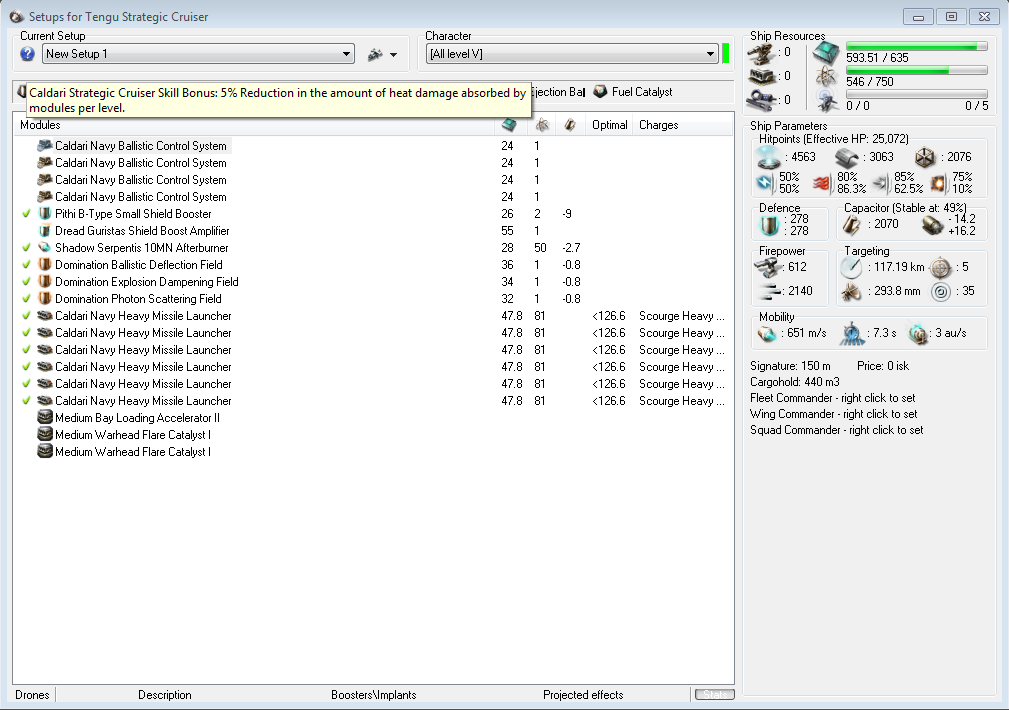This screenshot has height=710, width=1009.
Task: Click the scan resolution icon beside 293.8 mm
Action: click(x=851, y=292)
